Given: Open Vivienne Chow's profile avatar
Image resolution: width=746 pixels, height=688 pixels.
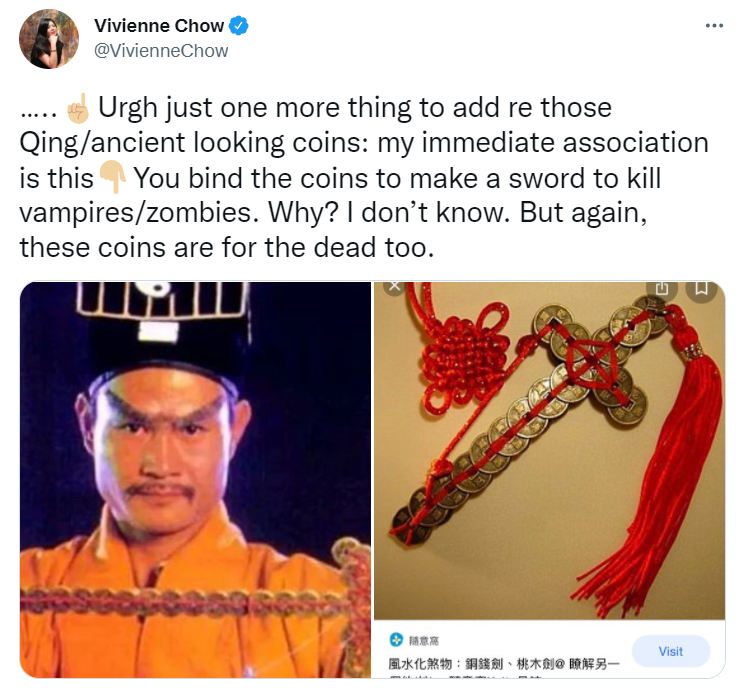Looking at the screenshot, I should pyautogui.click(x=49, y=39).
